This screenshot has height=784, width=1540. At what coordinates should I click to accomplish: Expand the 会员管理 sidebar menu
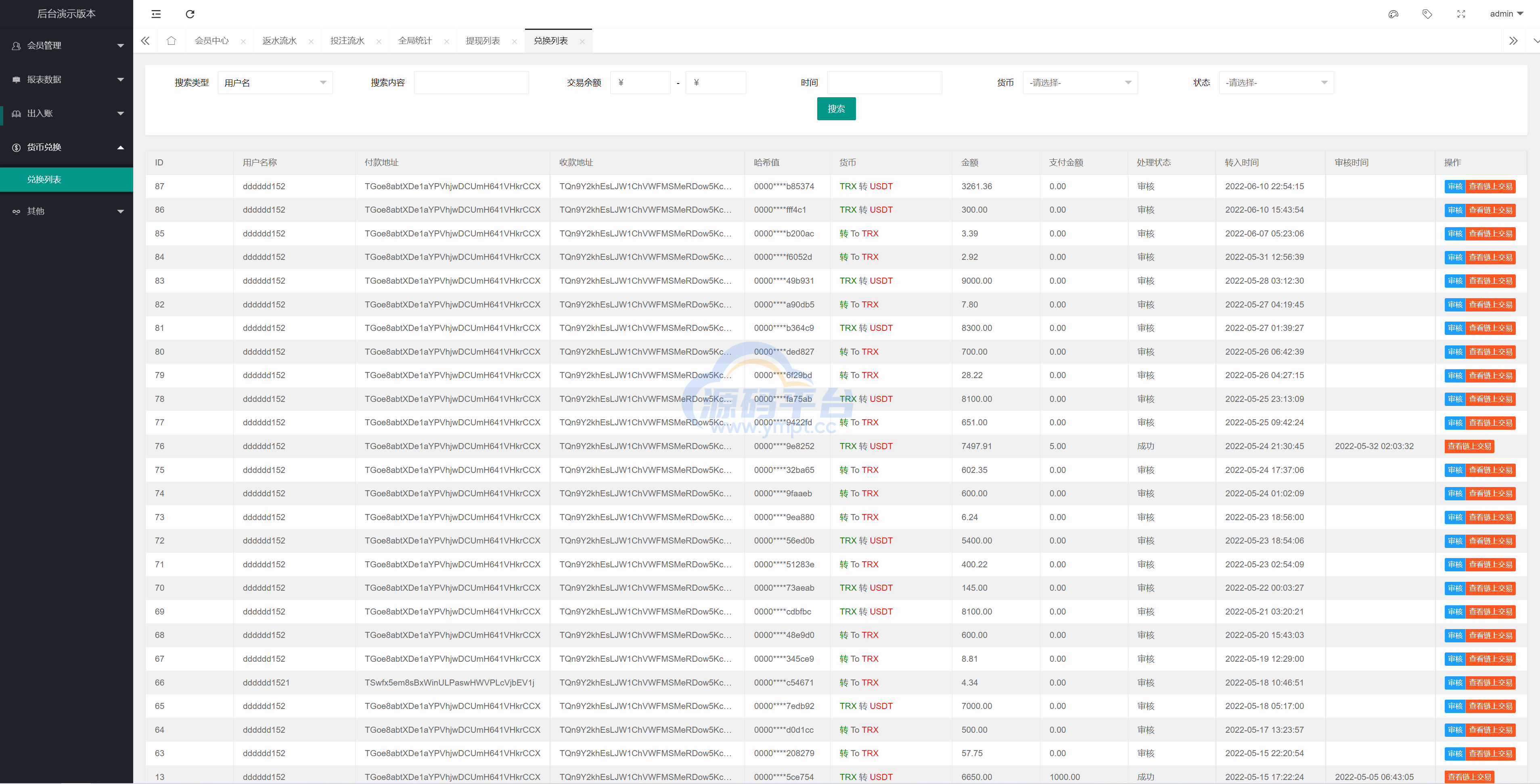(66, 46)
